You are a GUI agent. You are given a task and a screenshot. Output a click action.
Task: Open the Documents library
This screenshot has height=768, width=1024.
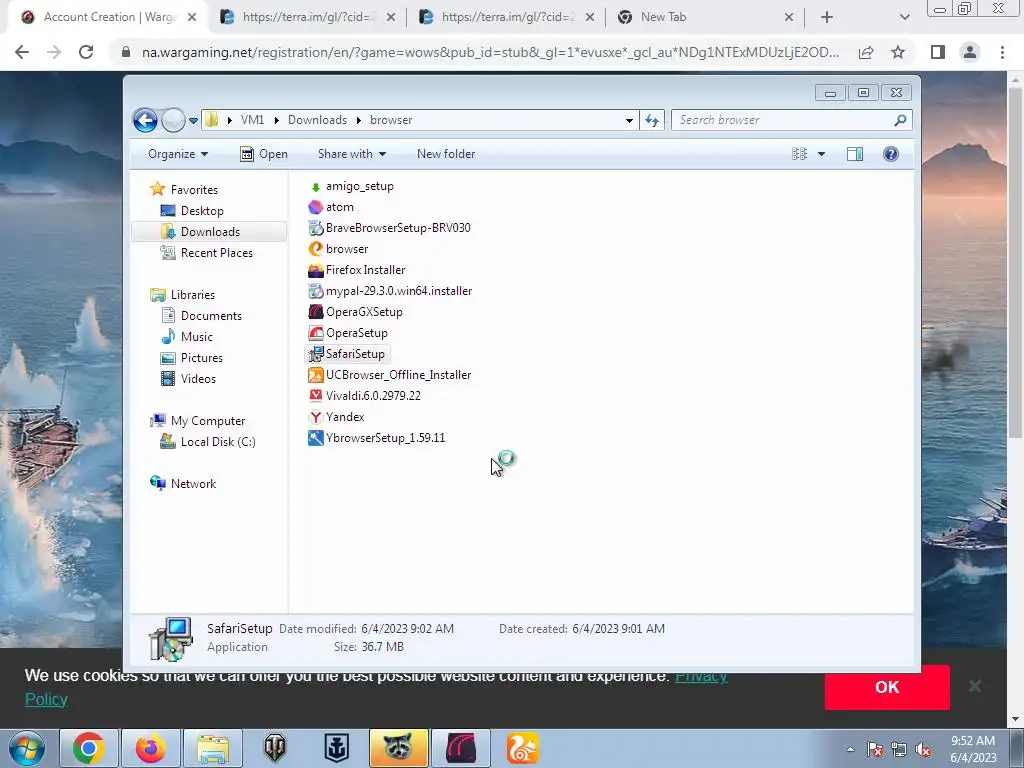(x=211, y=316)
